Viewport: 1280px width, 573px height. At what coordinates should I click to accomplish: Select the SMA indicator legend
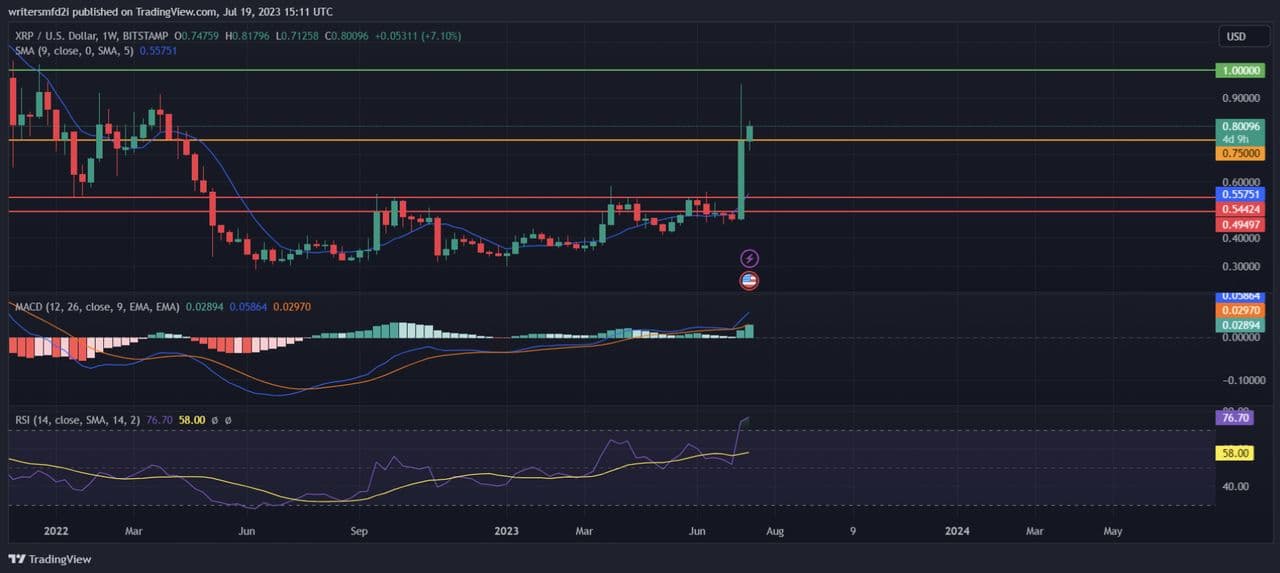74,50
